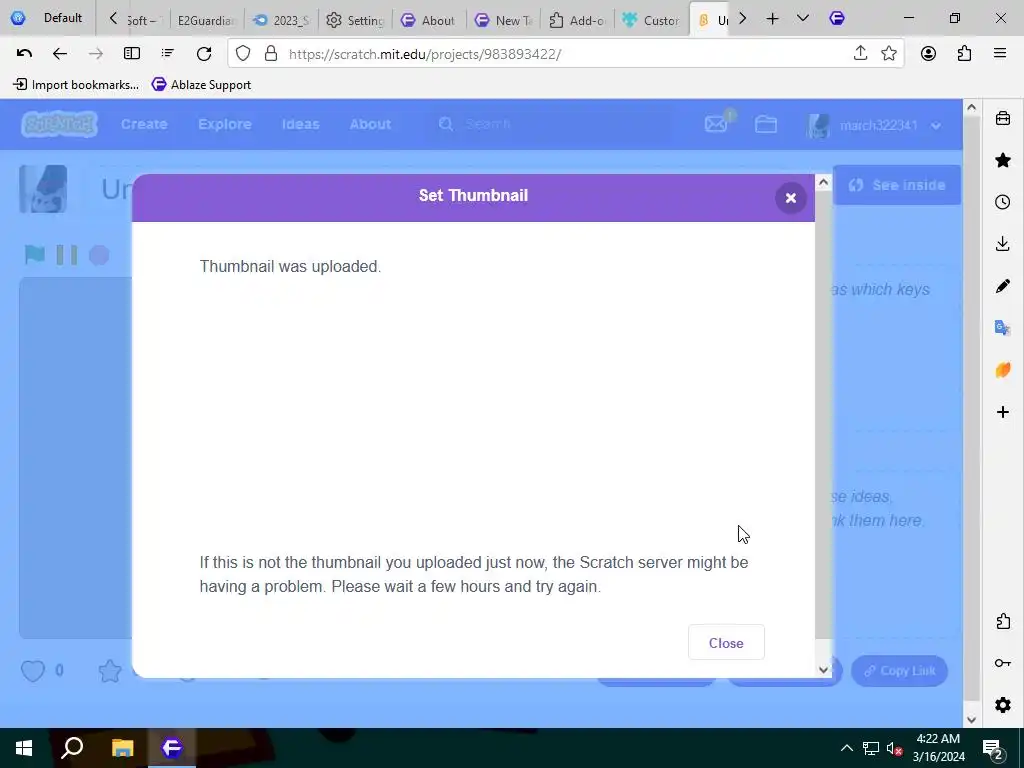Open File Explorer from the taskbar
Screen dimensions: 1024x768
click(122, 748)
